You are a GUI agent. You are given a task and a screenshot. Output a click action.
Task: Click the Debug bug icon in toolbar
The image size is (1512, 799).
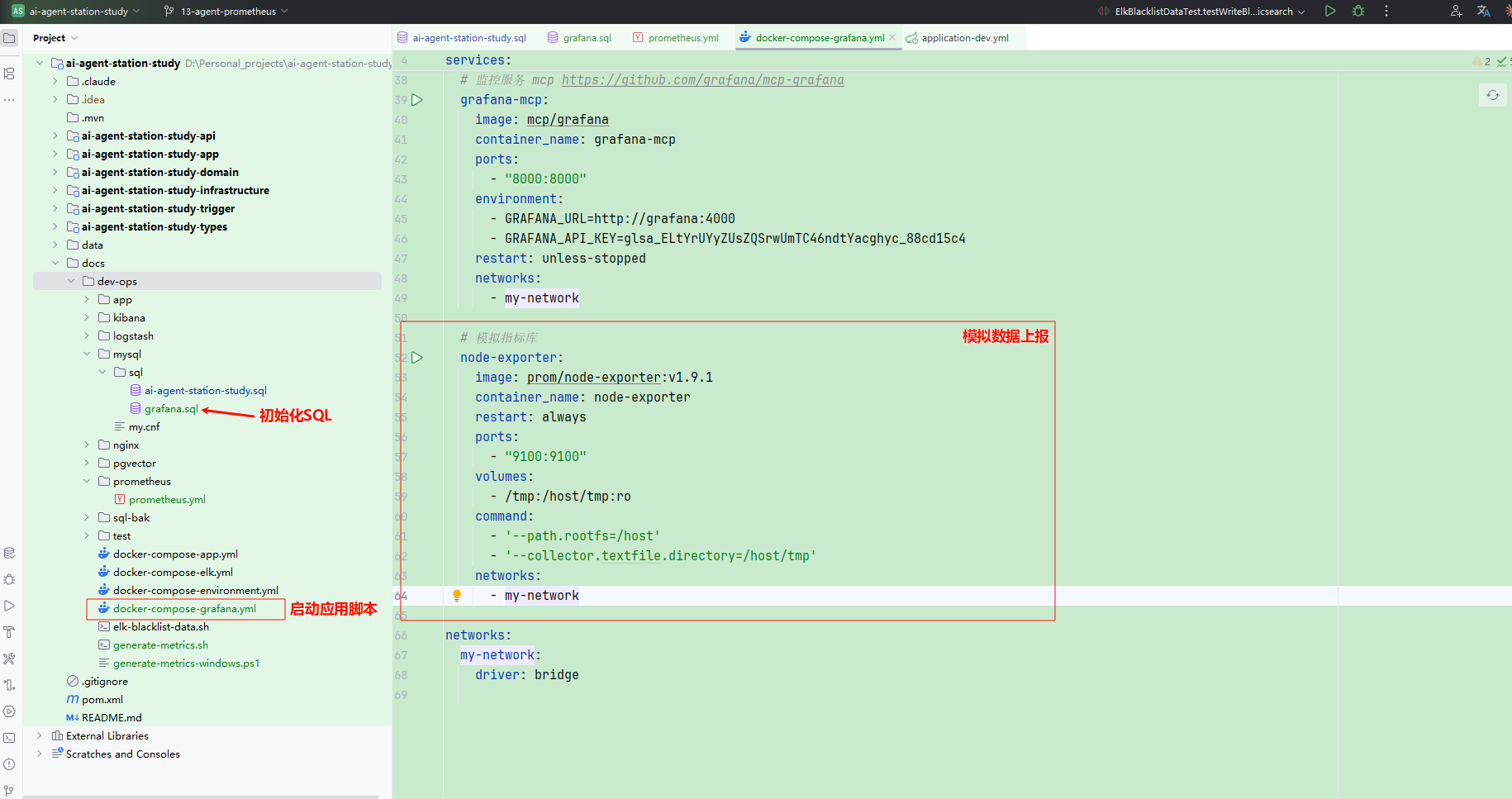1358,12
